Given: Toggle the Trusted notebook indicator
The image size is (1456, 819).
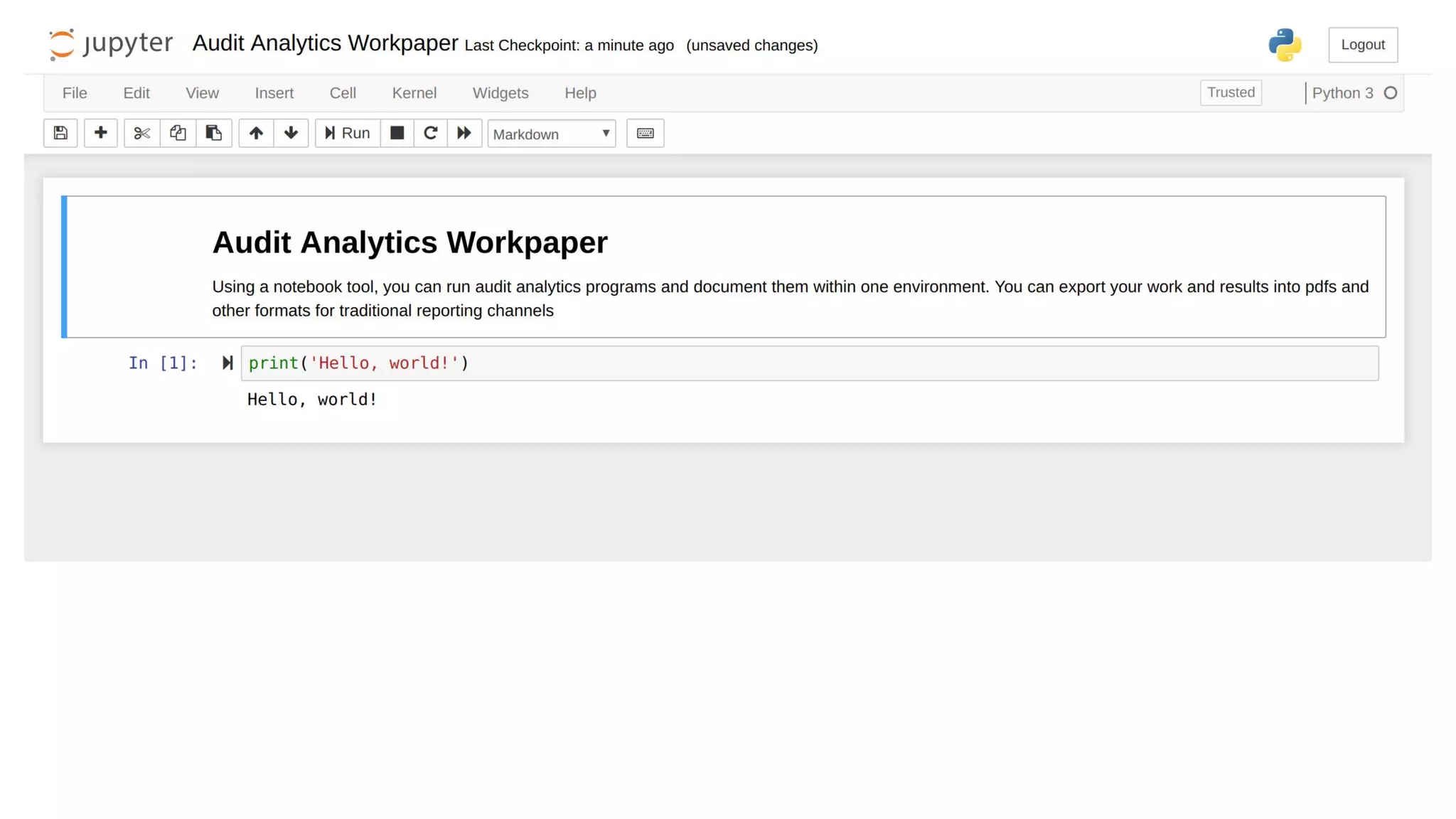Looking at the screenshot, I should pos(1230,92).
